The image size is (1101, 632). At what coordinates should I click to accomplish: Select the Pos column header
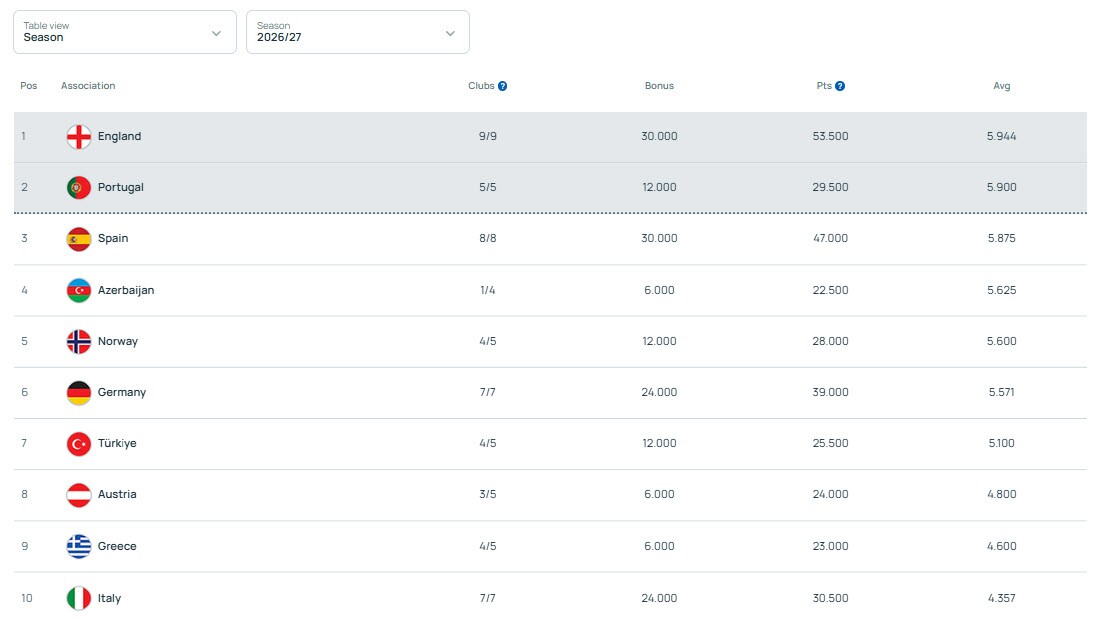(29, 86)
